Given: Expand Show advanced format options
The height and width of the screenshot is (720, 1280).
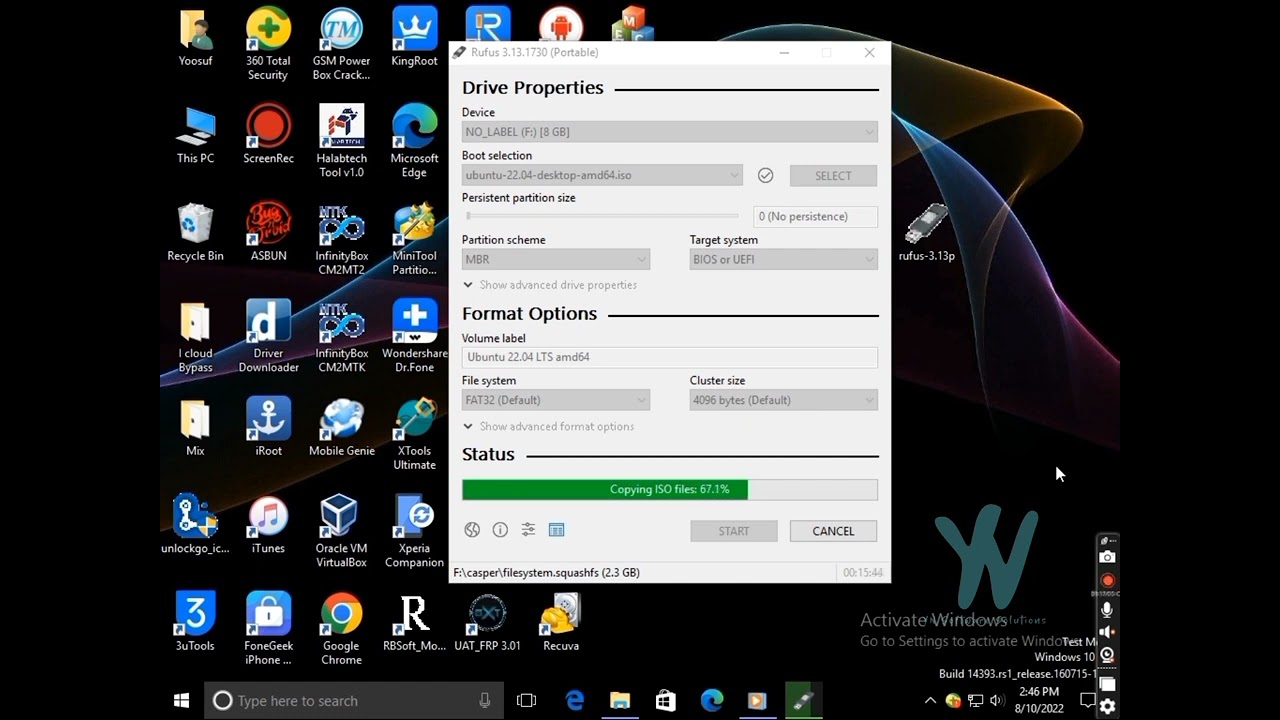Looking at the screenshot, I should pyautogui.click(x=549, y=426).
